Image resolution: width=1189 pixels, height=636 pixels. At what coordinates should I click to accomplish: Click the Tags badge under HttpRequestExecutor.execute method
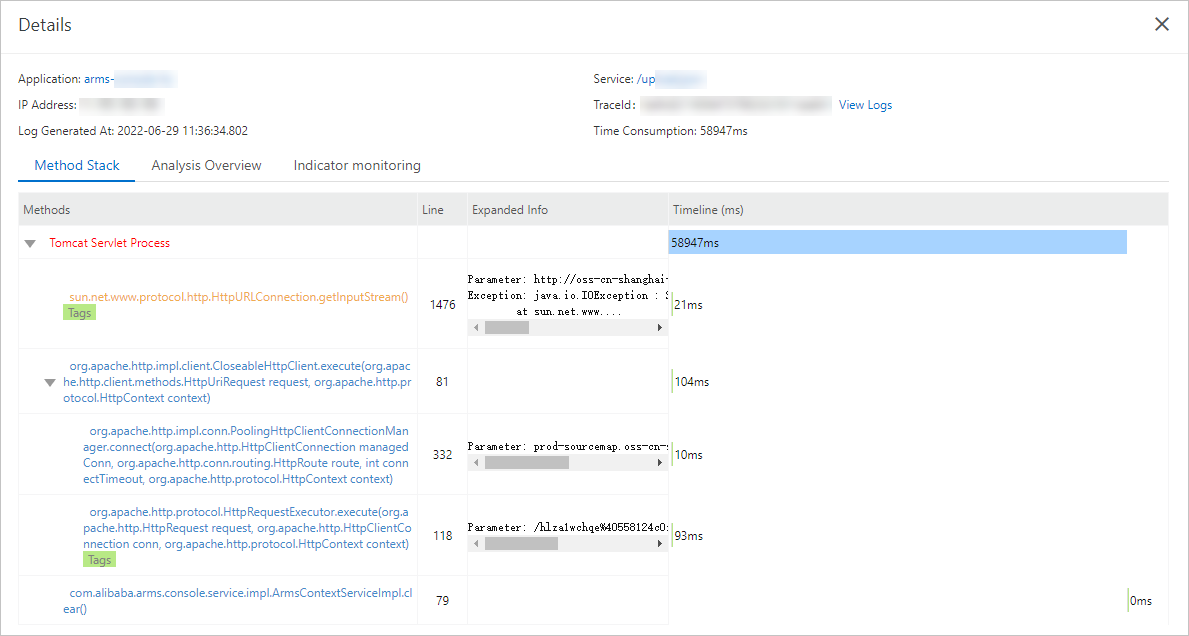(99, 559)
